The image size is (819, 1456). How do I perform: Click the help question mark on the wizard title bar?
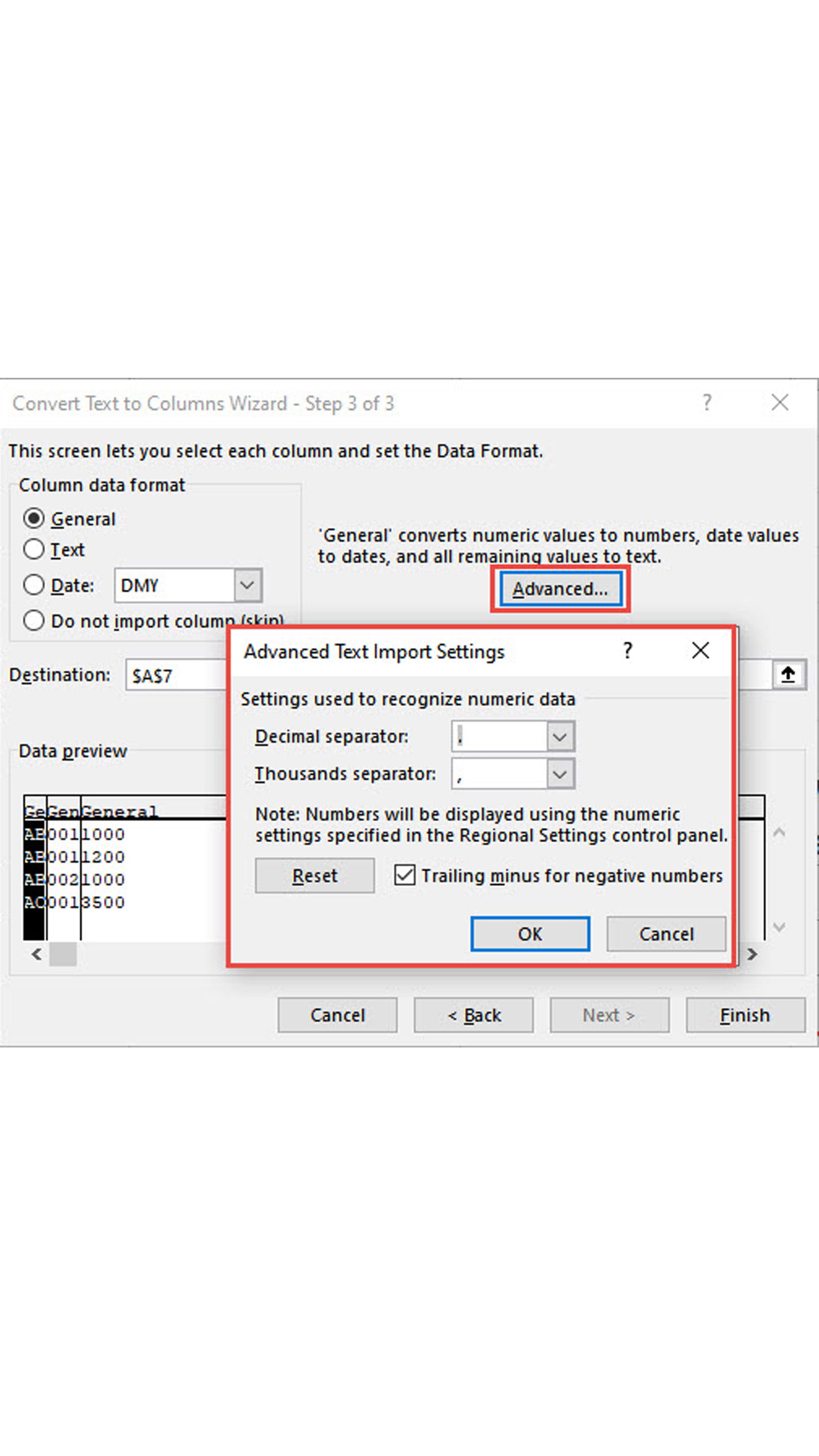pos(706,403)
